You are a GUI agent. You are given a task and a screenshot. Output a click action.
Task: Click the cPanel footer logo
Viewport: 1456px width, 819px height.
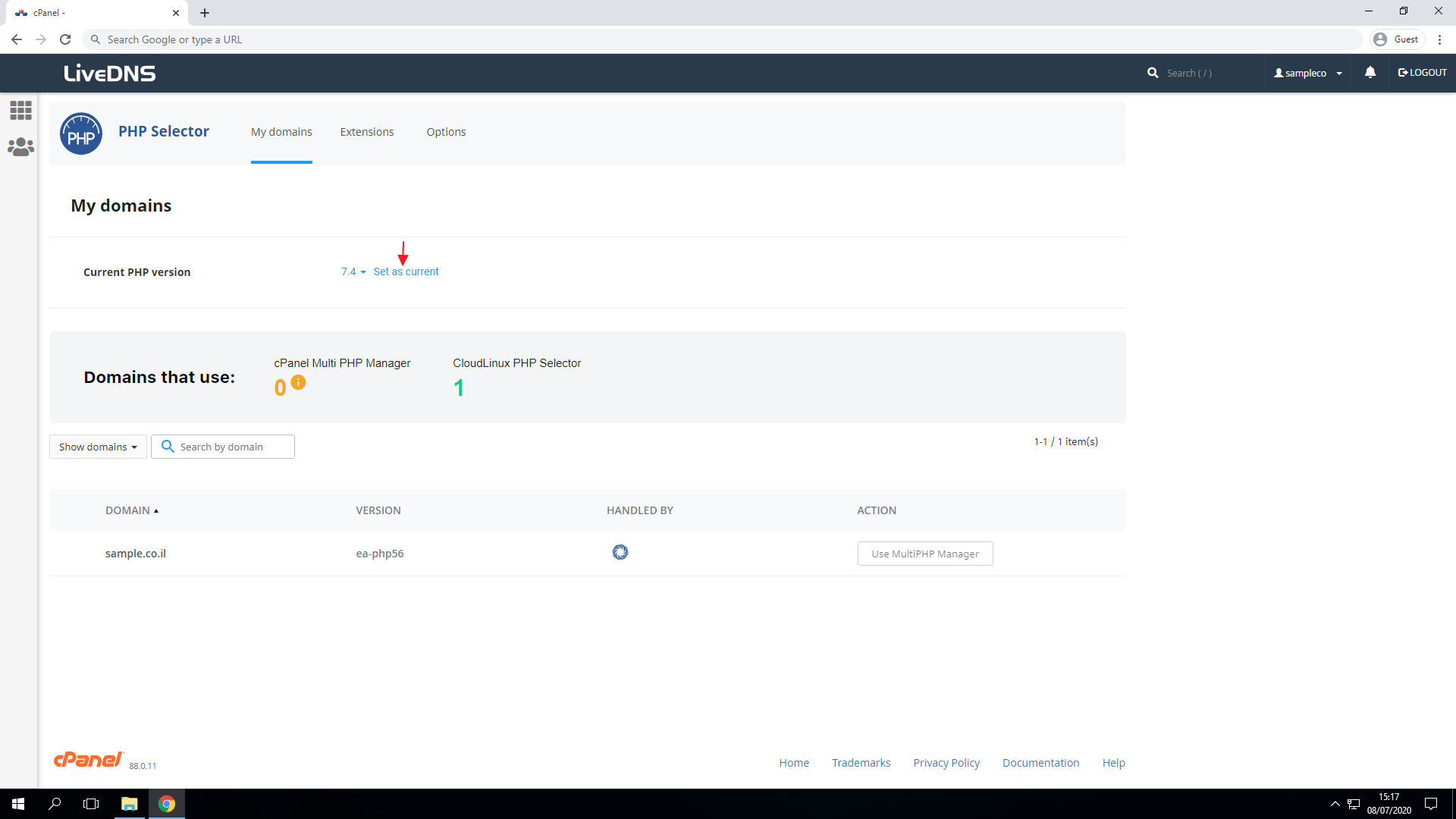click(88, 759)
